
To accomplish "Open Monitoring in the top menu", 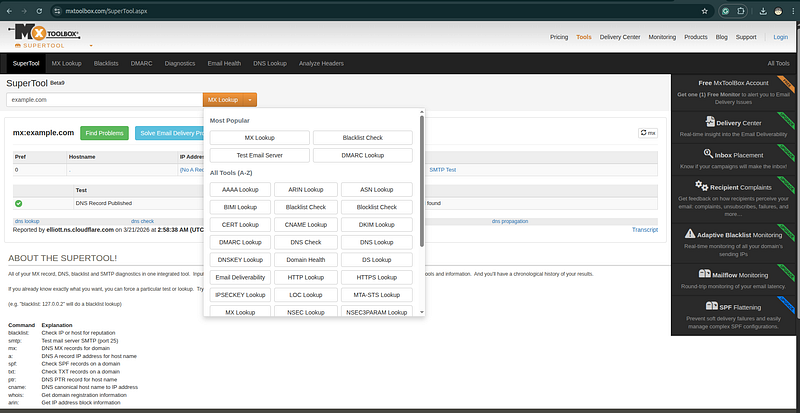I will 662,37.
